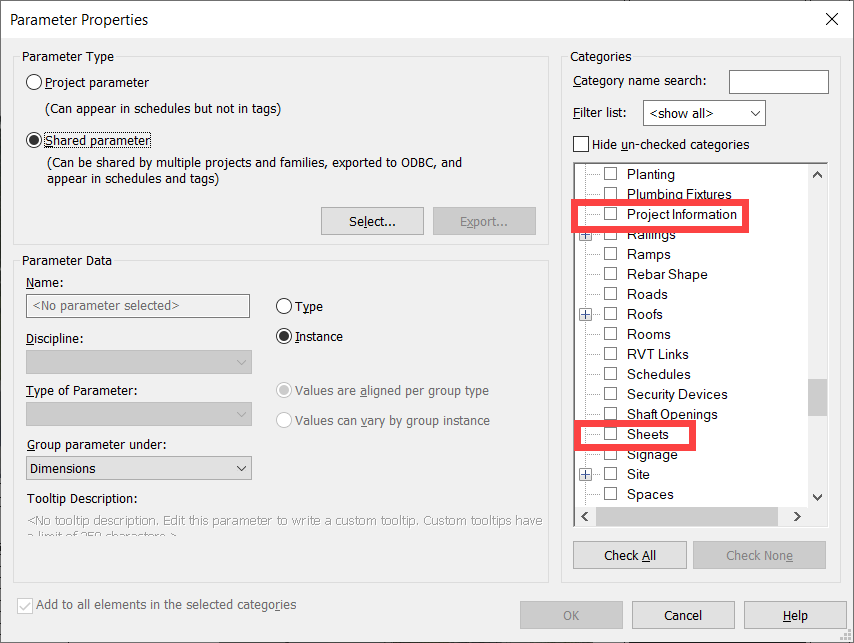Open the Filter list dropdown
Image resolution: width=854 pixels, height=643 pixels.
(x=704, y=113)
